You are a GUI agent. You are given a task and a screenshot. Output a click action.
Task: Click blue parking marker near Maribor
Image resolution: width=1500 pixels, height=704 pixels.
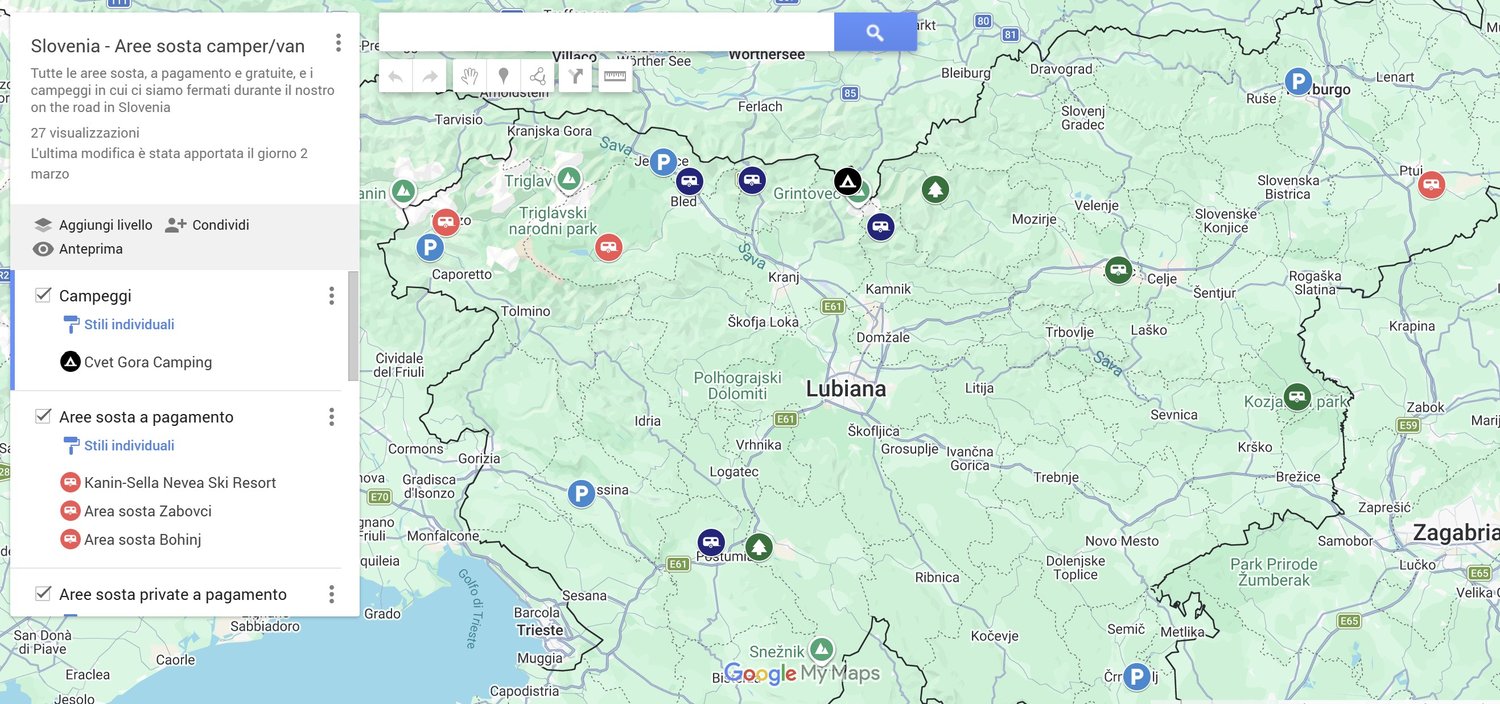coord(1298,82)
